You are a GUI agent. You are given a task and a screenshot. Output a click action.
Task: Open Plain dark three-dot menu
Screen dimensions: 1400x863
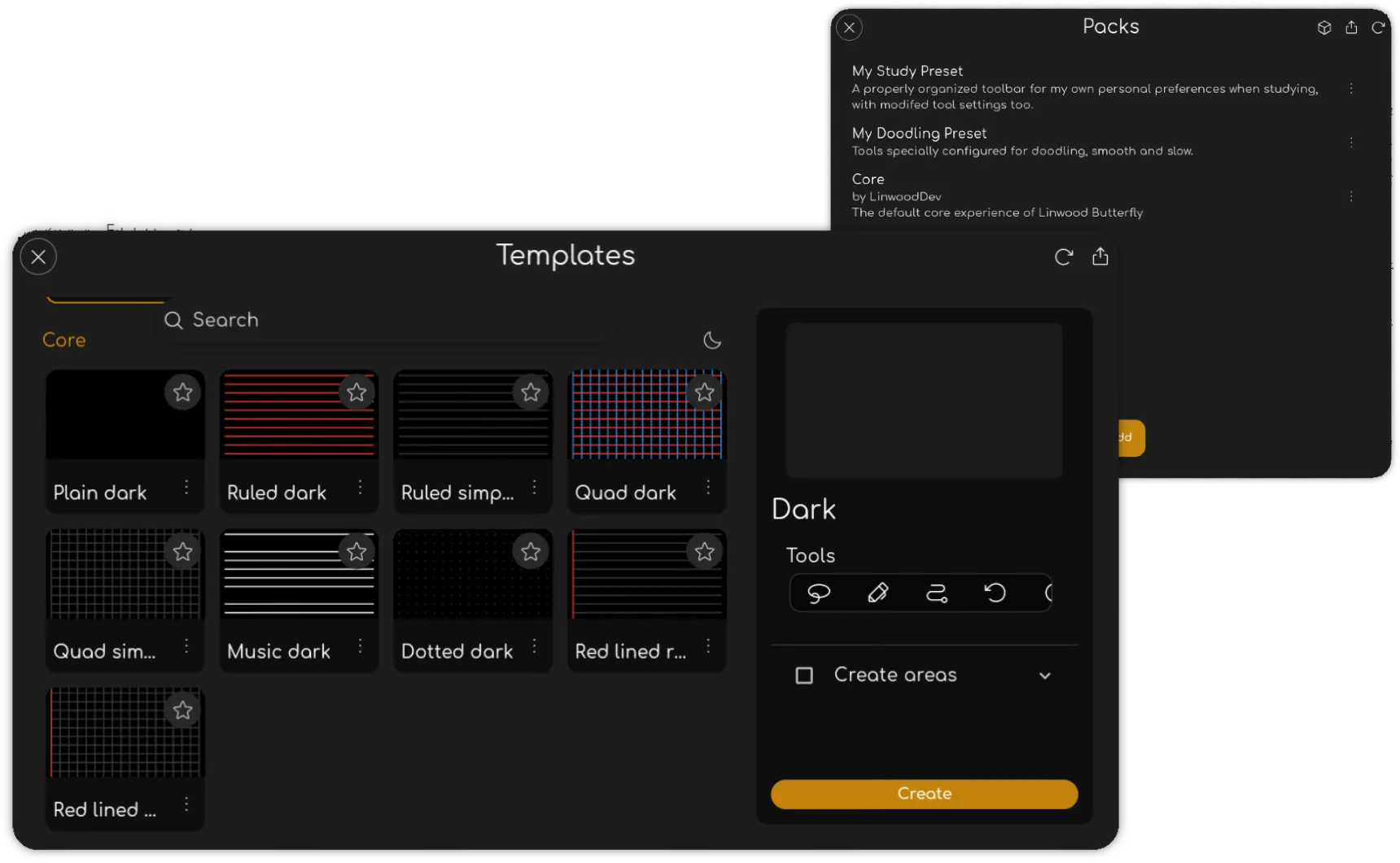186,487
